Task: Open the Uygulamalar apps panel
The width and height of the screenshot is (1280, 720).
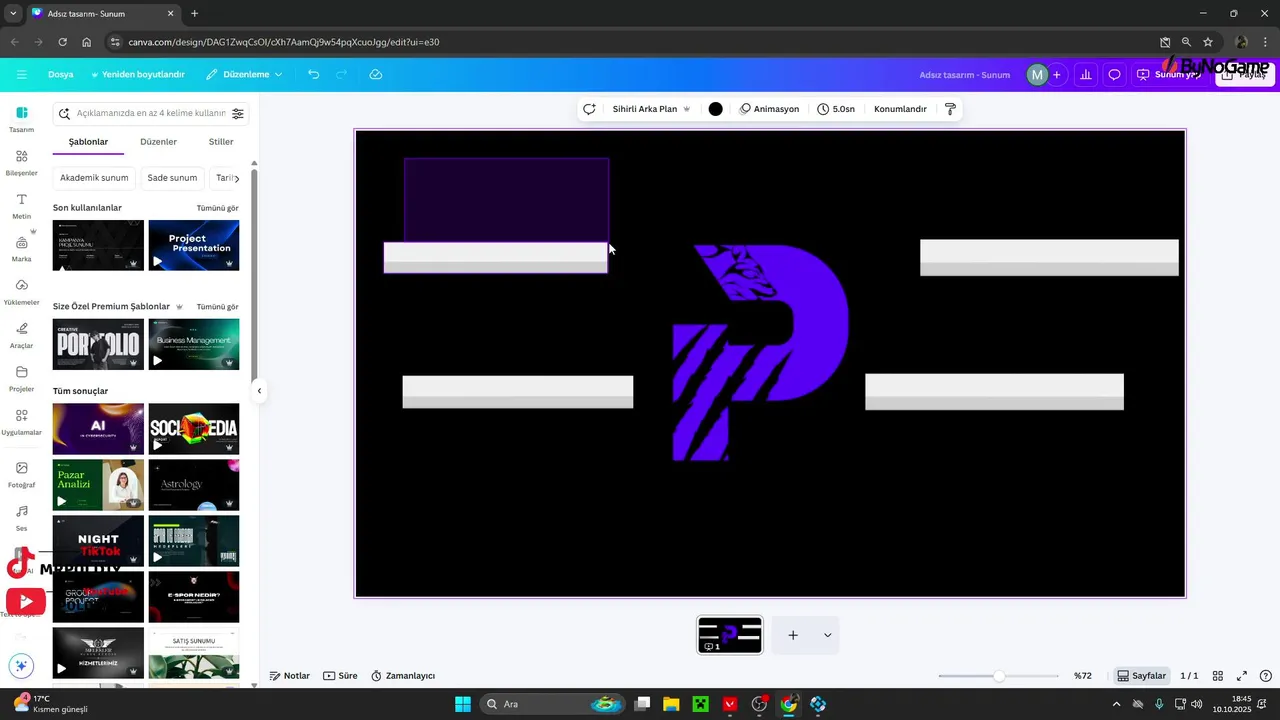Action: [x=22, y=422]
